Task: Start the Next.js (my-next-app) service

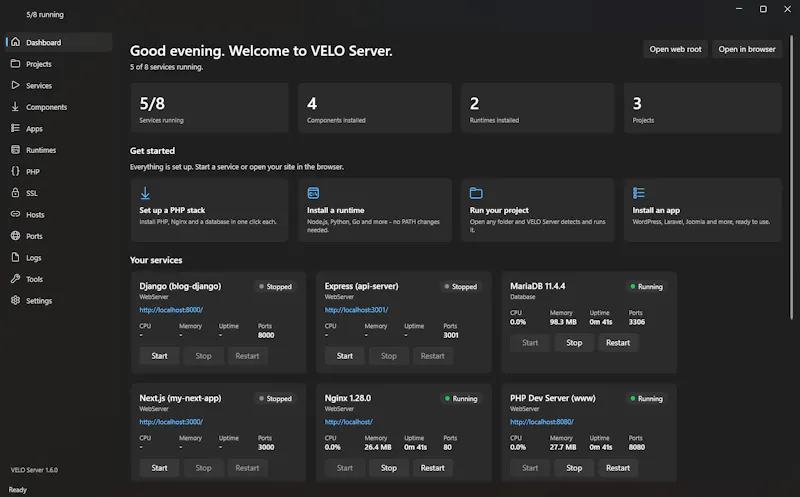Action: [x=159, y=467]
